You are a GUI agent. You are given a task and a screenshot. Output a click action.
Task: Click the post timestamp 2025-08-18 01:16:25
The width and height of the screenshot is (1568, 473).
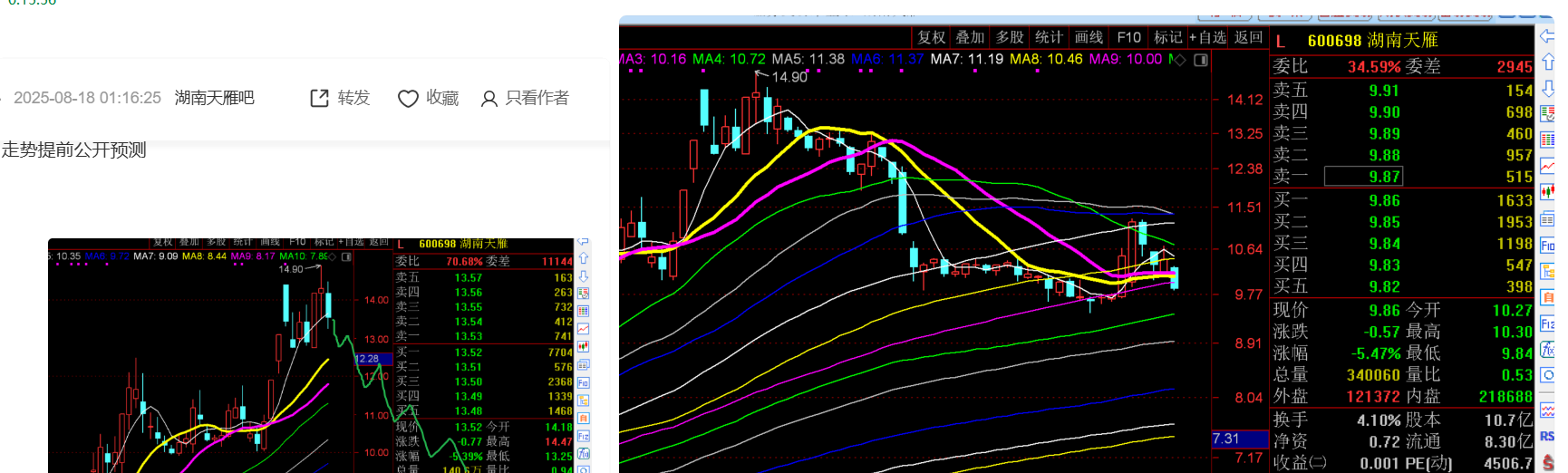coord(87,98)
